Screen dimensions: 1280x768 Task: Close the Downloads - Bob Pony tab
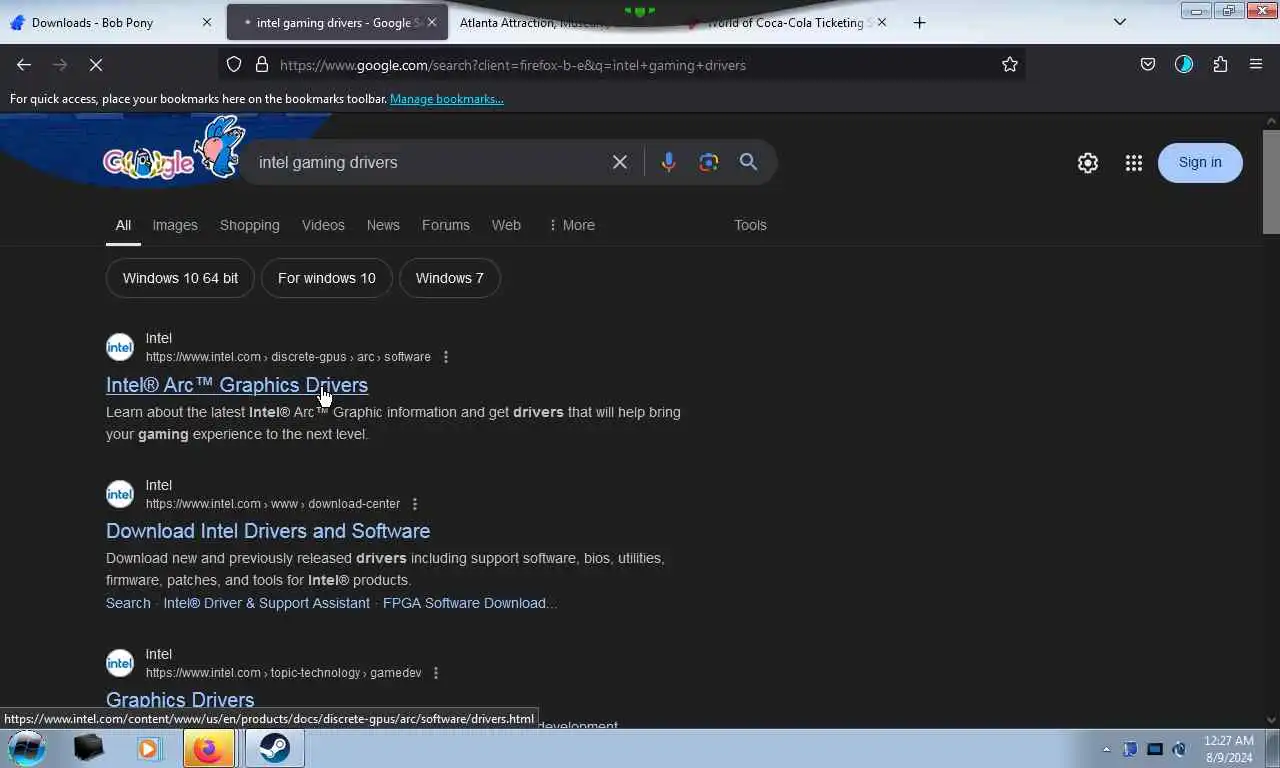click(207, 22)
